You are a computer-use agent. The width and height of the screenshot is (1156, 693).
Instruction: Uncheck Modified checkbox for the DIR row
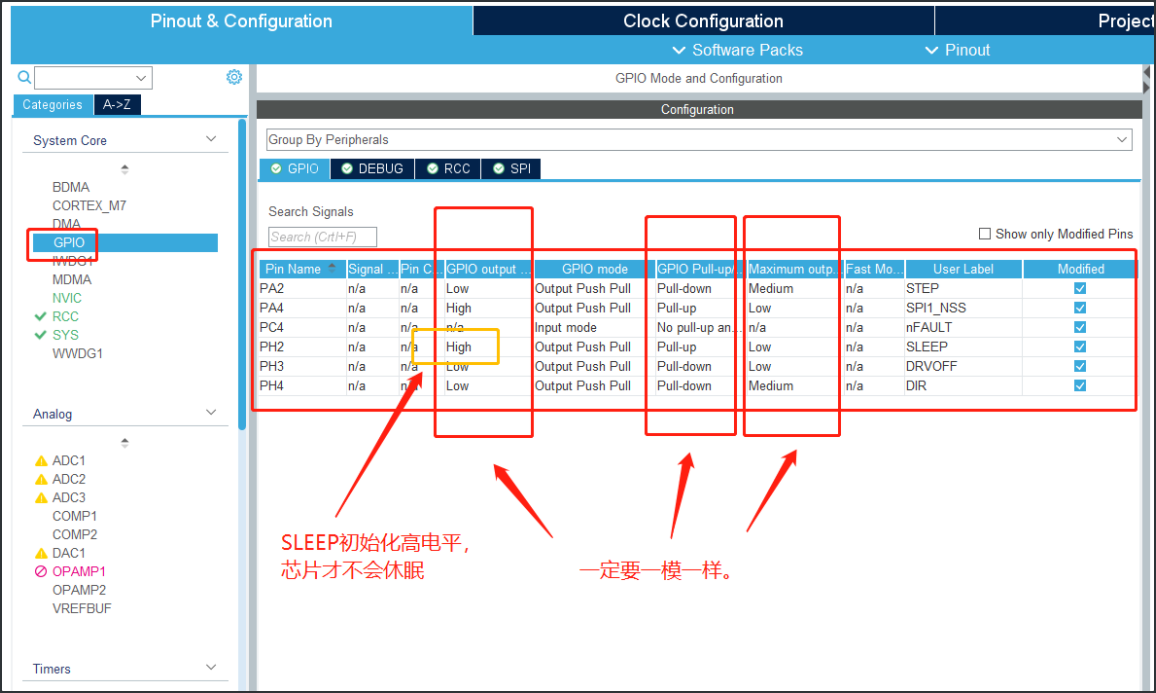point(1078,385)
